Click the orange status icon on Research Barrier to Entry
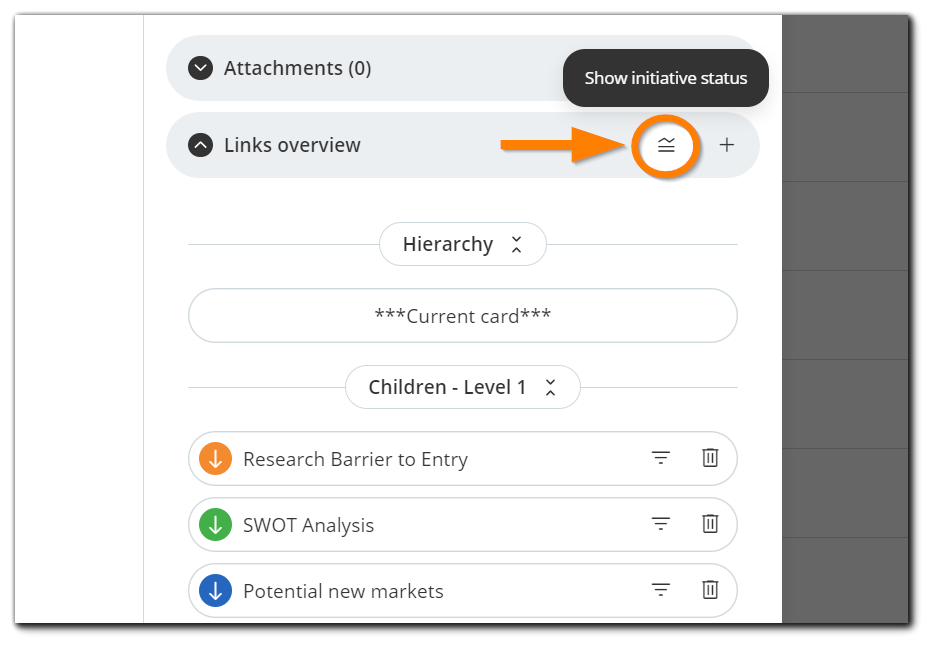This screenshot has height=650, width=935. [x=216, y=458]
